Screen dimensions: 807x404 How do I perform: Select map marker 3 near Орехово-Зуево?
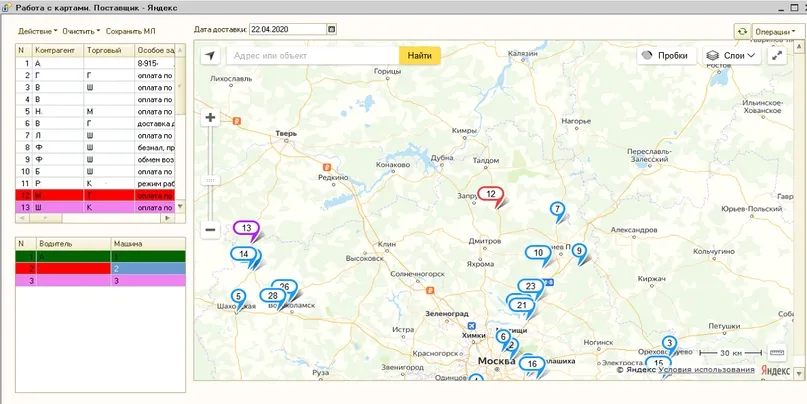coord(669,343)
